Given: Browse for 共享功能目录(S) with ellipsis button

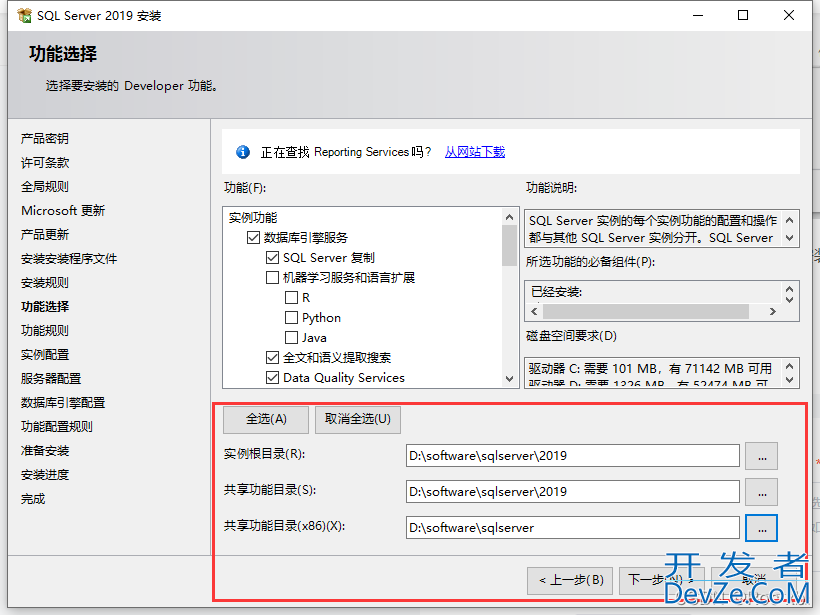Looking at the screenshot, I should 761,492.
